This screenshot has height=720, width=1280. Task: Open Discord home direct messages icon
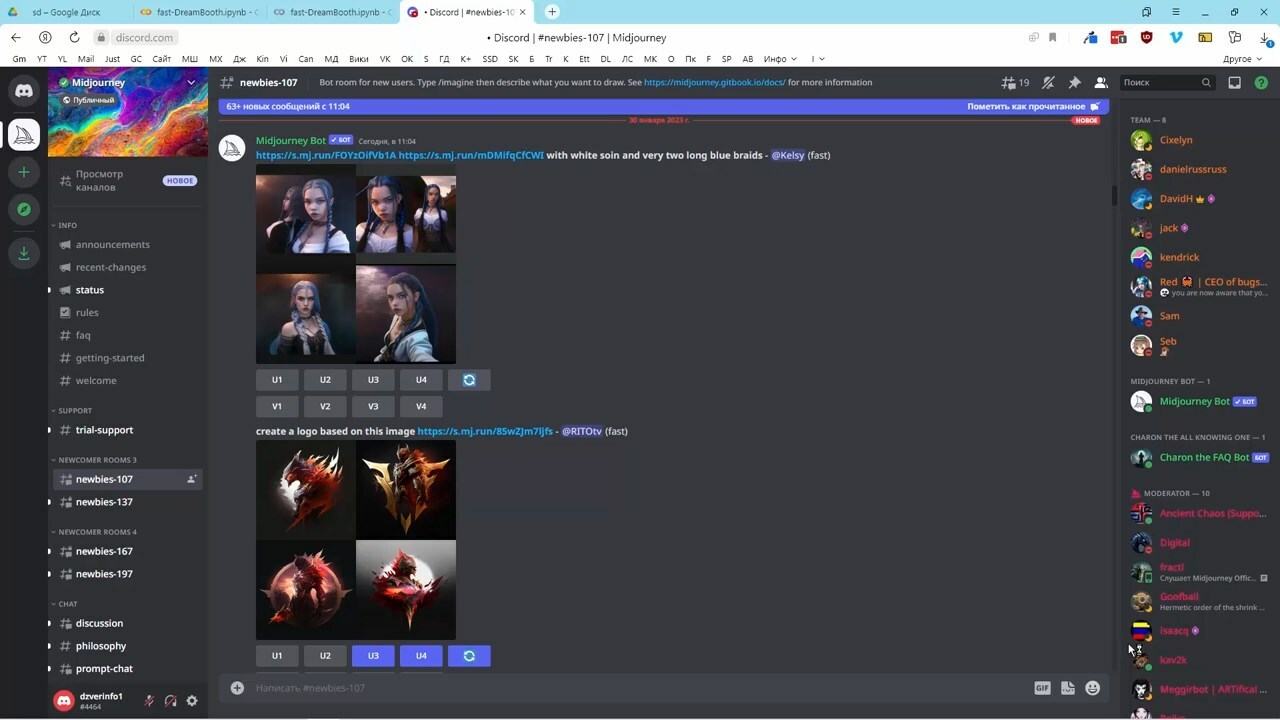point(24,91)
